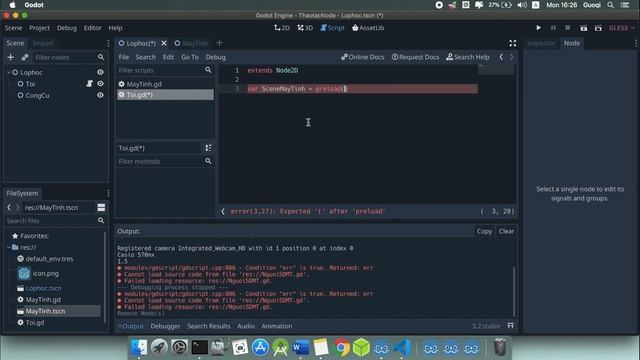Open the GLES3 renderer dropdown

click(x=622, y=28)
